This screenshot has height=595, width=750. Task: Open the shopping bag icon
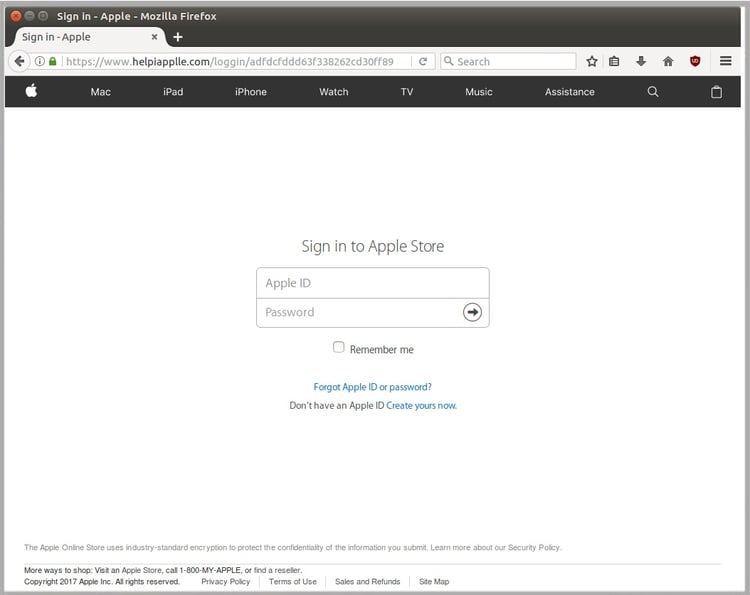[716, 91]
